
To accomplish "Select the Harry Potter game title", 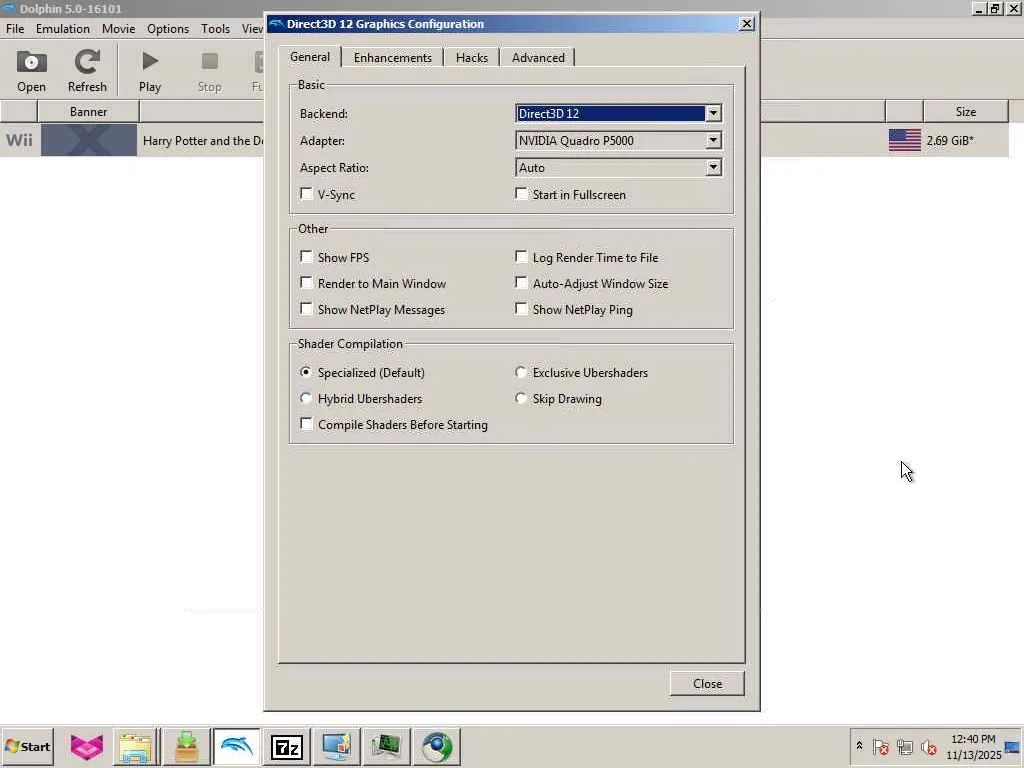I will 203,140.
